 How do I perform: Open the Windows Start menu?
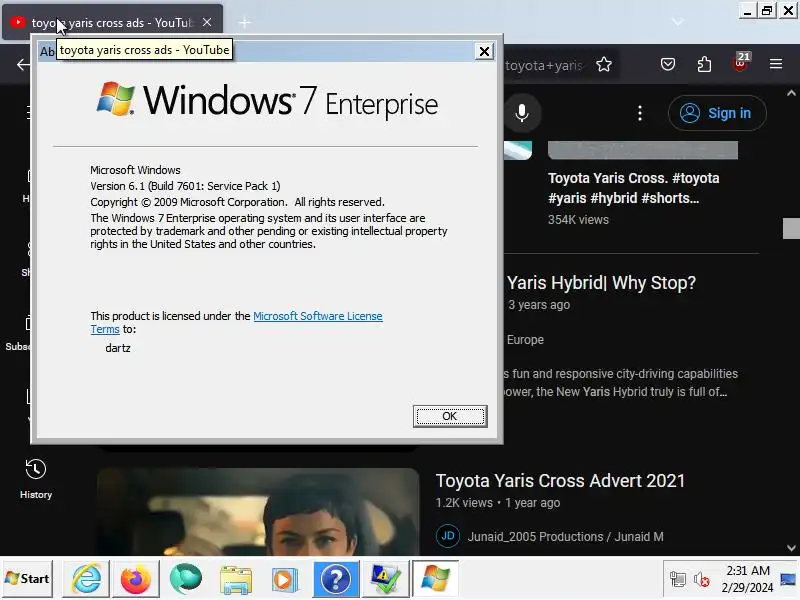pos(27,579)
